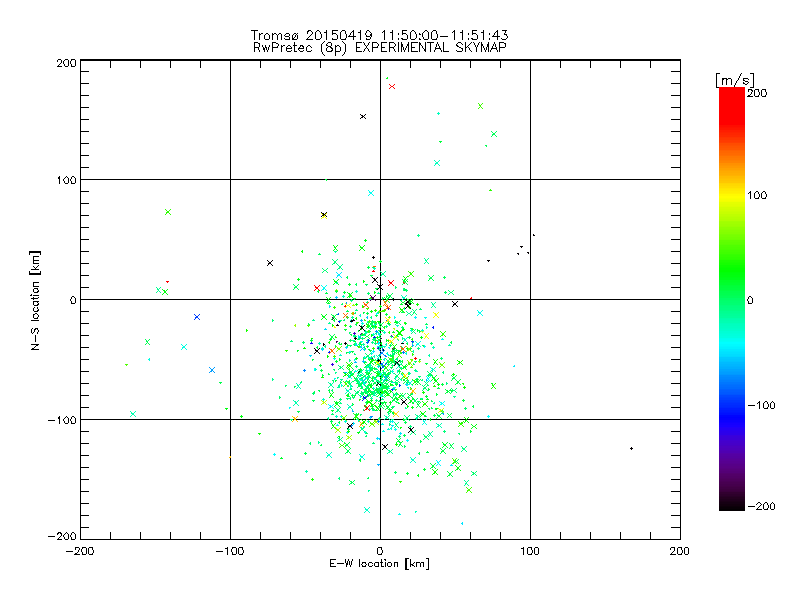
Task: Click the colorbar label "-100"
Action: (x=761, y=406)
